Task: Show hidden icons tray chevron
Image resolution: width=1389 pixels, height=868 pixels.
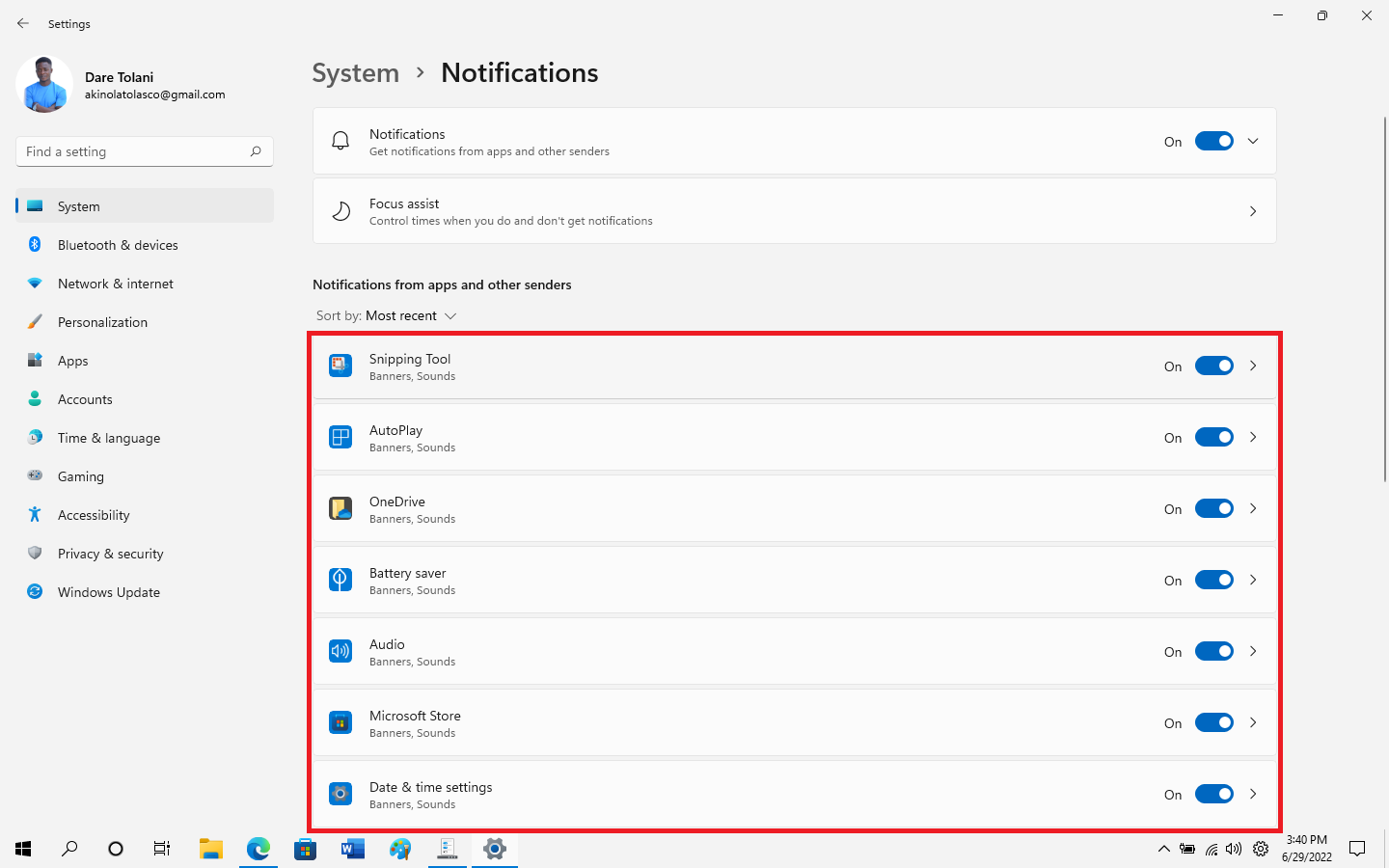Action: pyautogui.click(x=1163, y=849)
